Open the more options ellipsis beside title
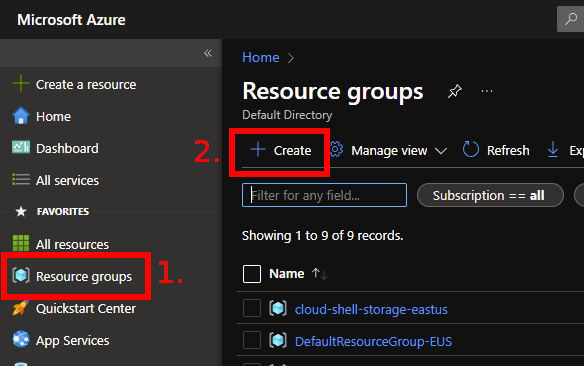Screen dimensions: 584x366 pos(487,91)
